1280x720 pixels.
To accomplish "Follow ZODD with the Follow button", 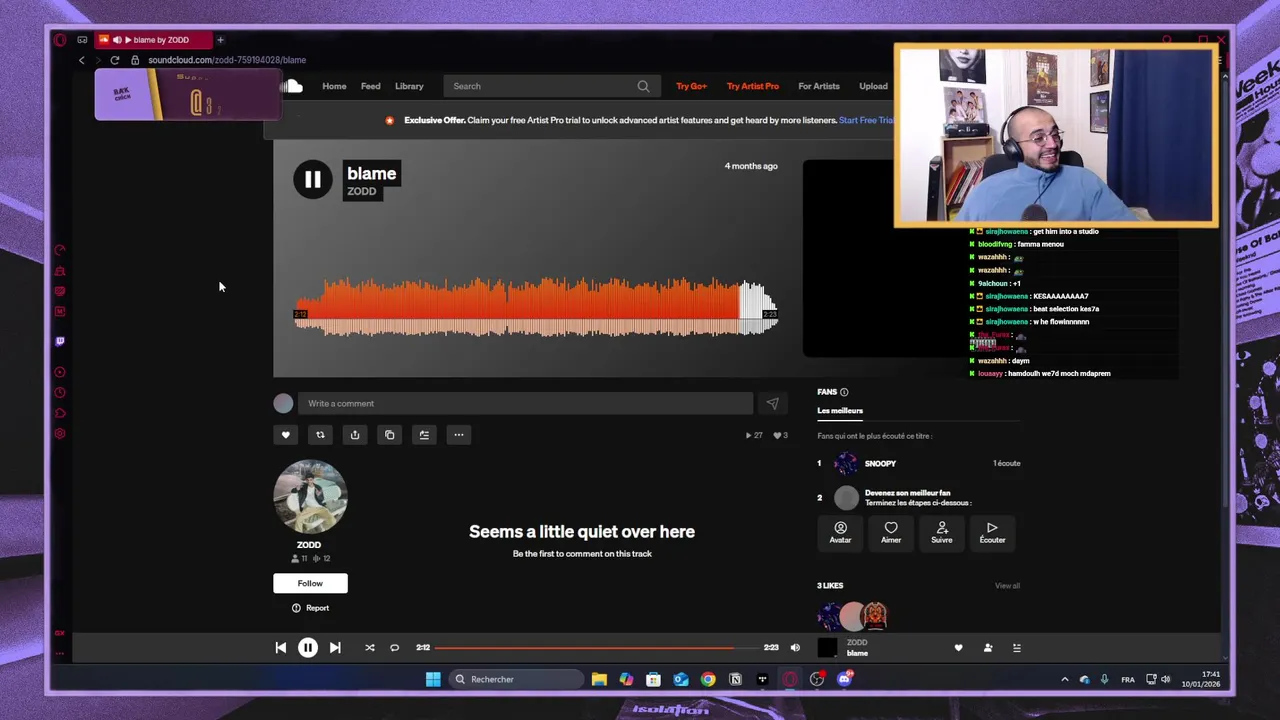I will (x=310, y=583).
